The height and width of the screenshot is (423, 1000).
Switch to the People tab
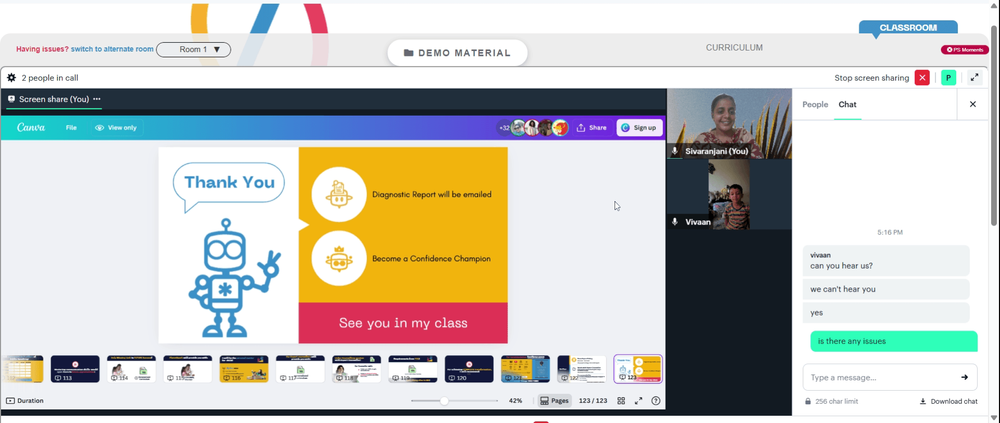[x=815, y=104]
